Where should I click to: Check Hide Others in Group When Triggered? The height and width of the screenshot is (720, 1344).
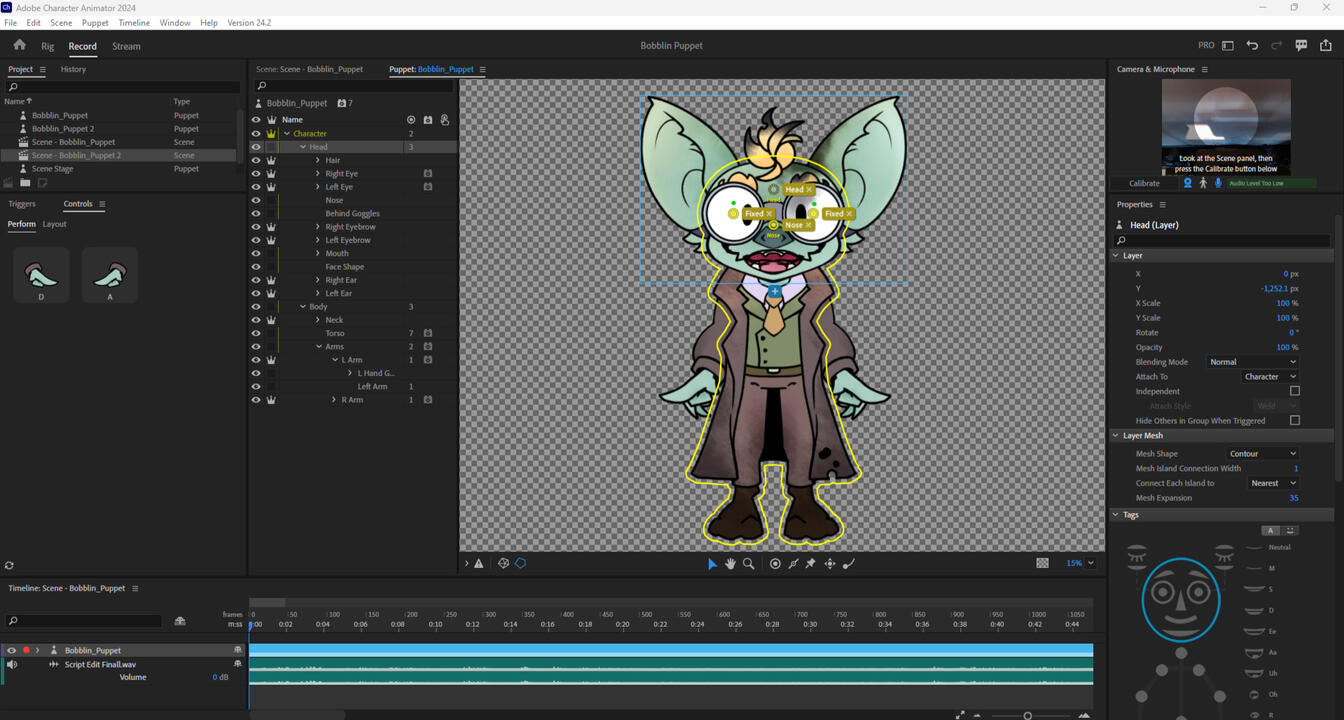[1294, 421]
